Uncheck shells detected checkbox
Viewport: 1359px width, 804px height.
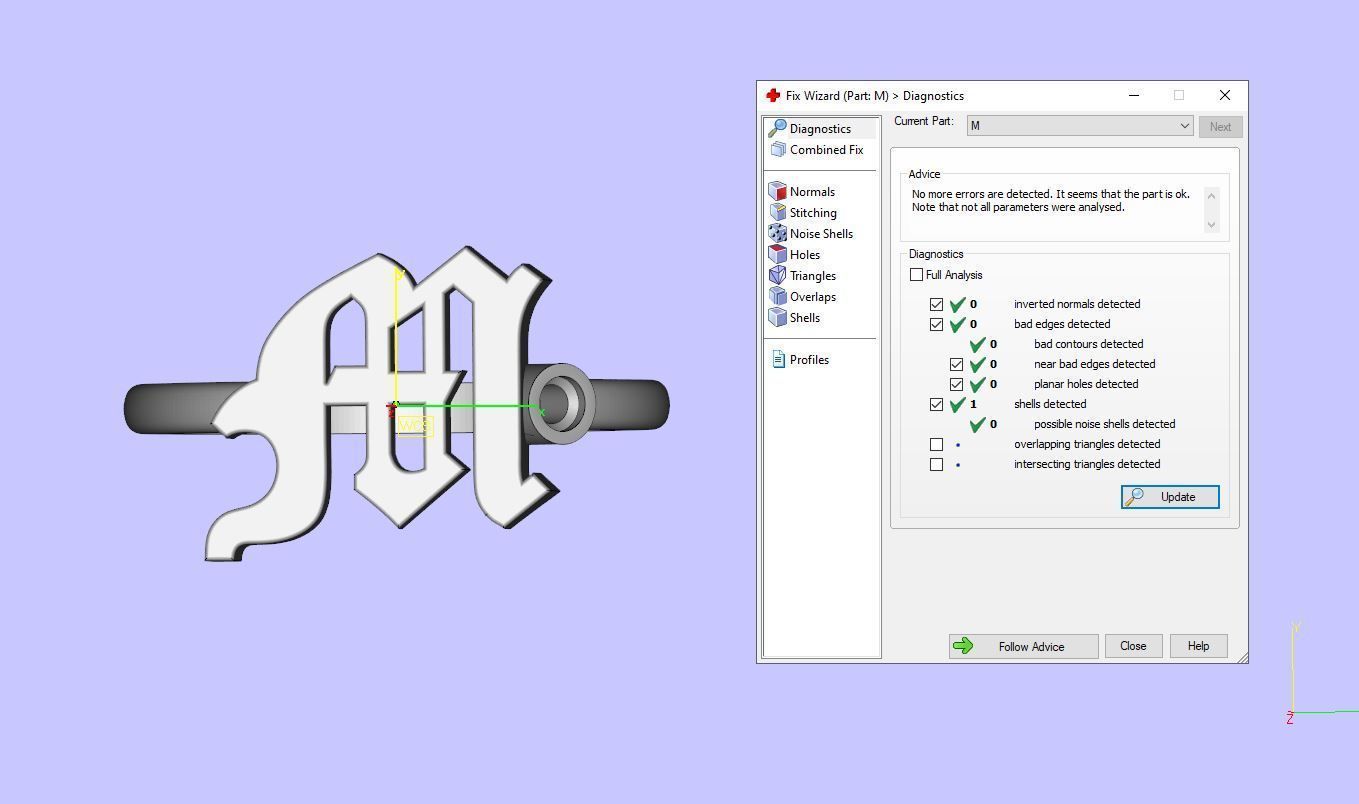point(936,404)
